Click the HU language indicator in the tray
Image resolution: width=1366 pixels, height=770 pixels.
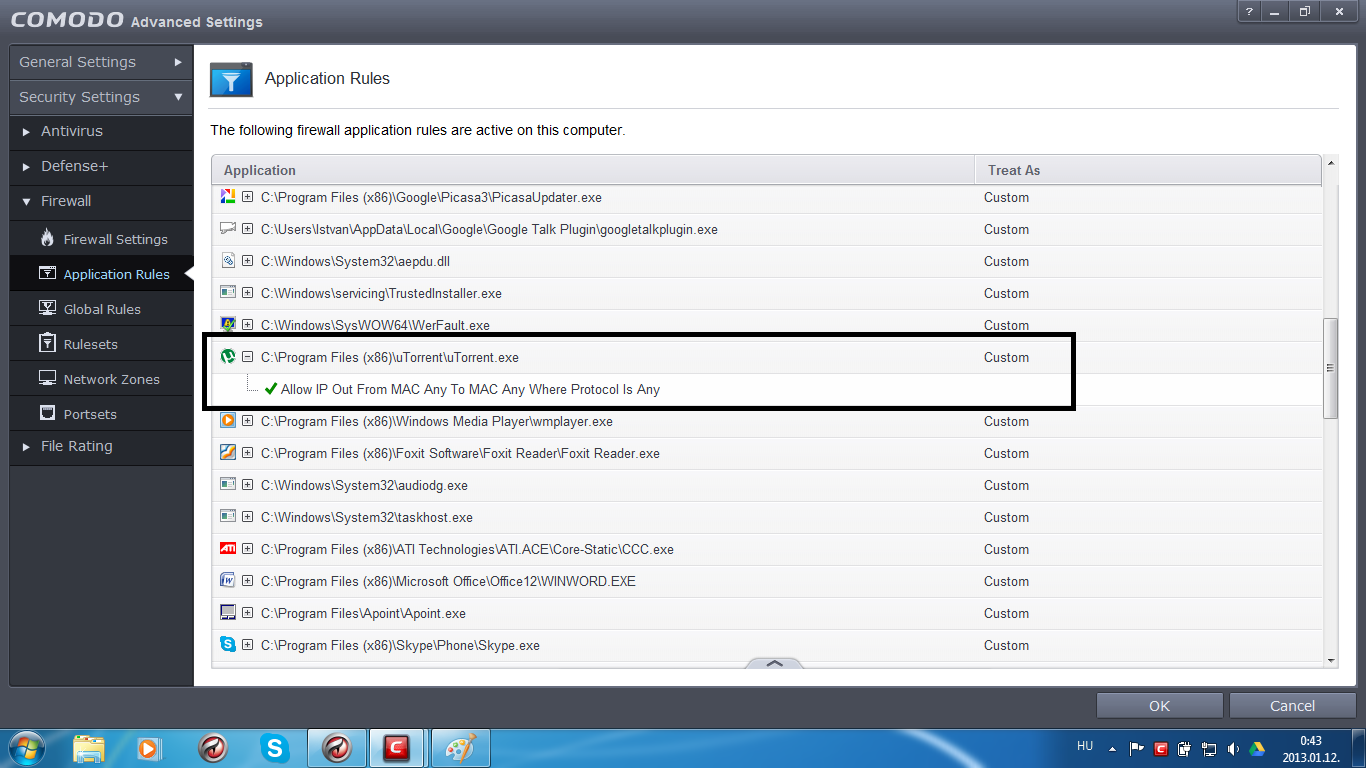1085,746
